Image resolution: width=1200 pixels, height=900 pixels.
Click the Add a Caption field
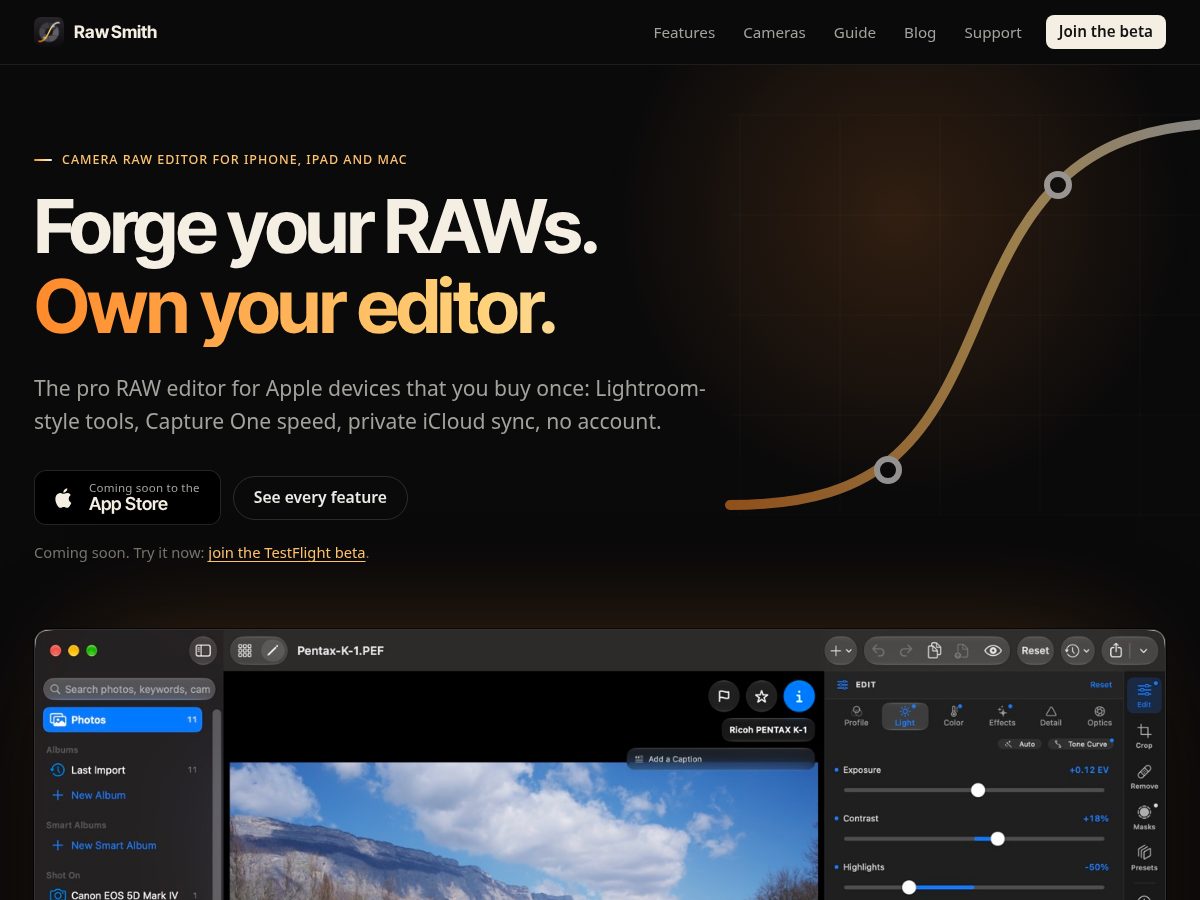721,759
